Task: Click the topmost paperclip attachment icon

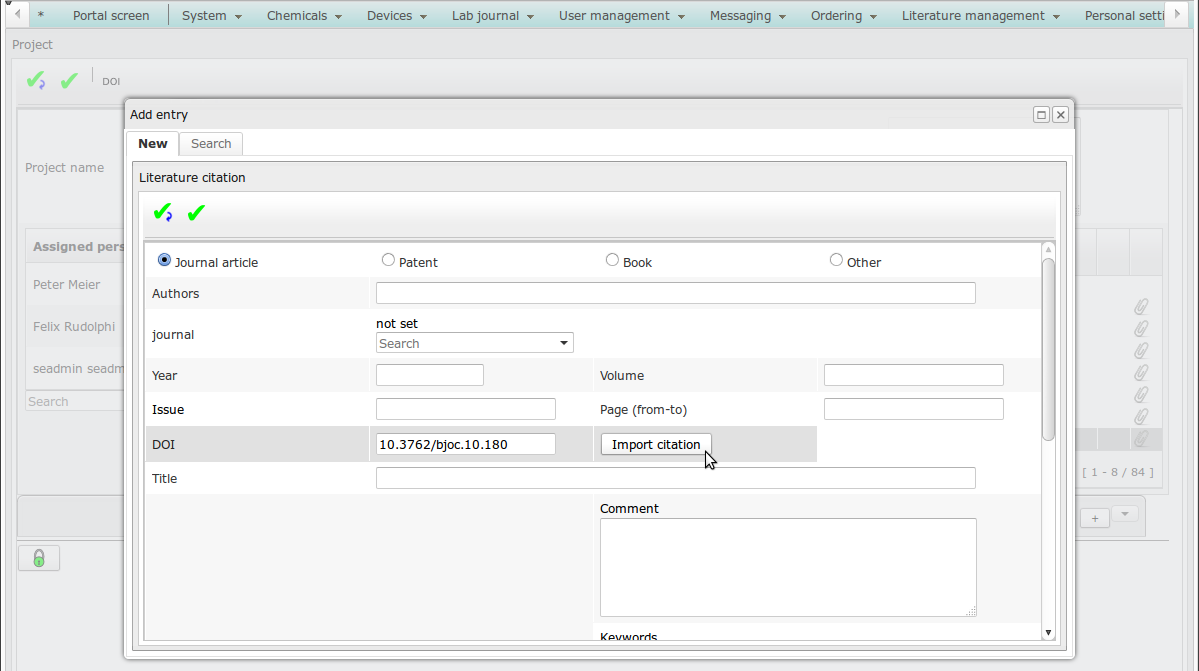Action: point(1140,306)
